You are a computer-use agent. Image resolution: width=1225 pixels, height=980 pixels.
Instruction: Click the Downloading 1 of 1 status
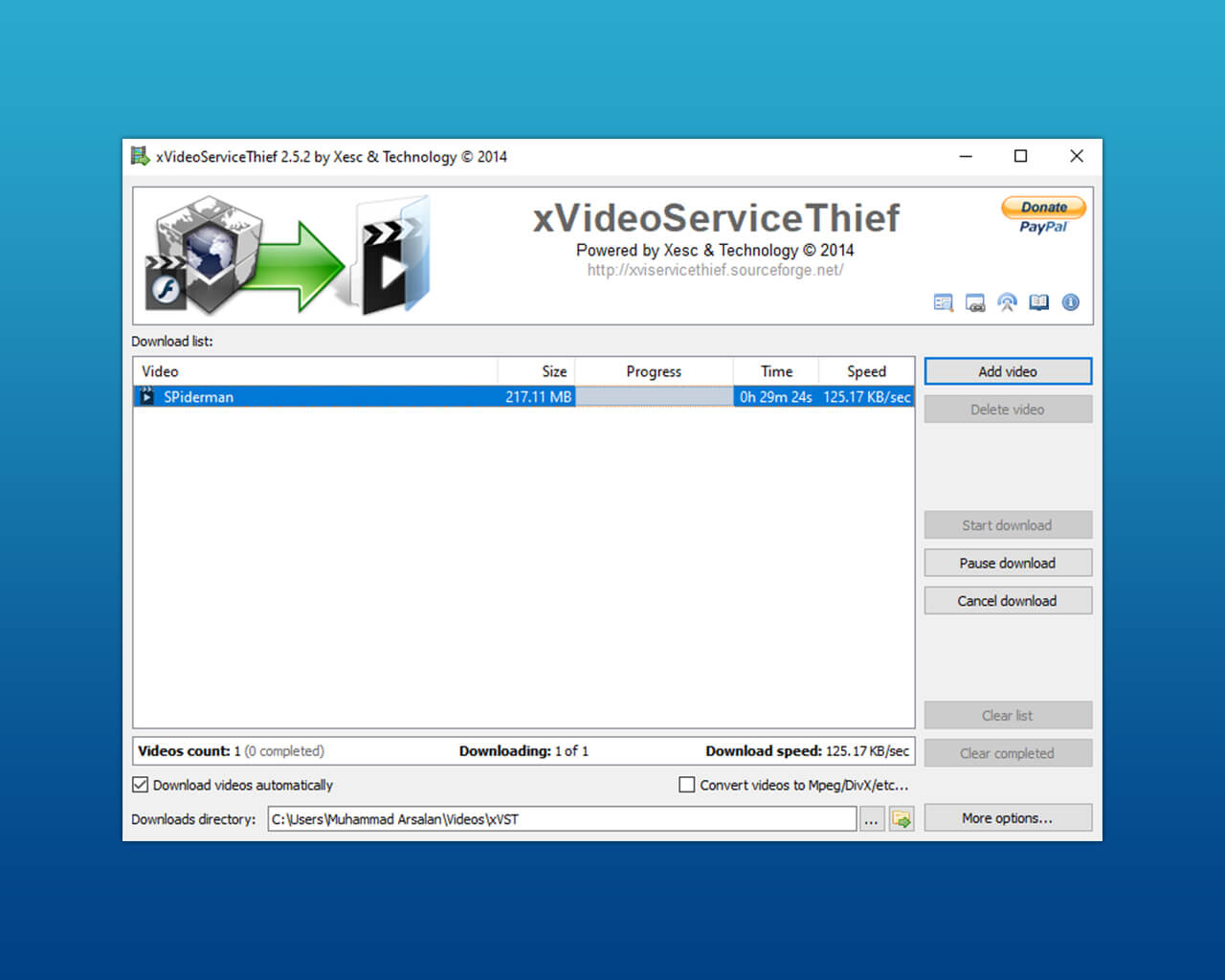click(523, 751)
